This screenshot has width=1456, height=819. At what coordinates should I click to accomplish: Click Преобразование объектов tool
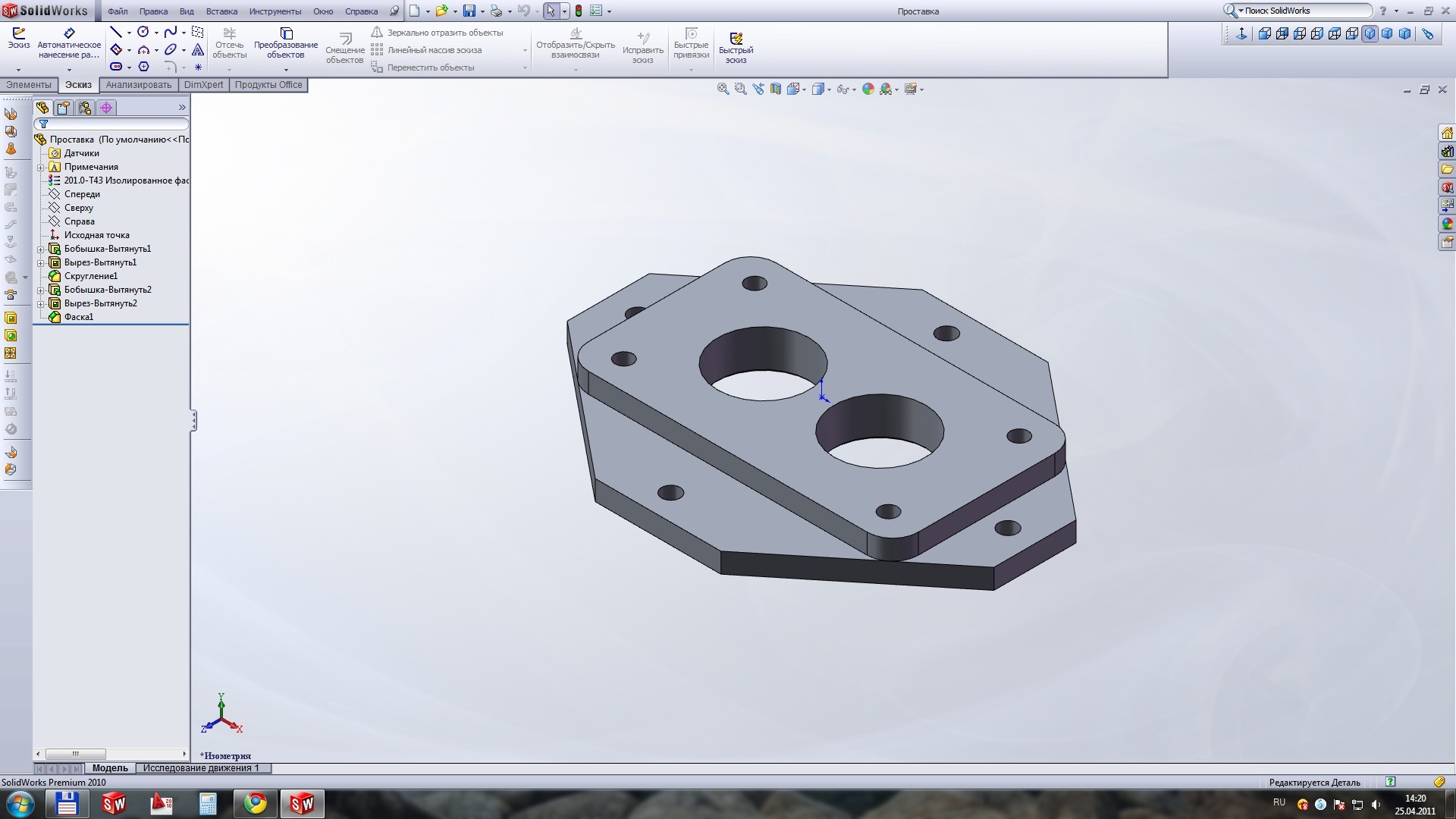(x=286, y=44)
